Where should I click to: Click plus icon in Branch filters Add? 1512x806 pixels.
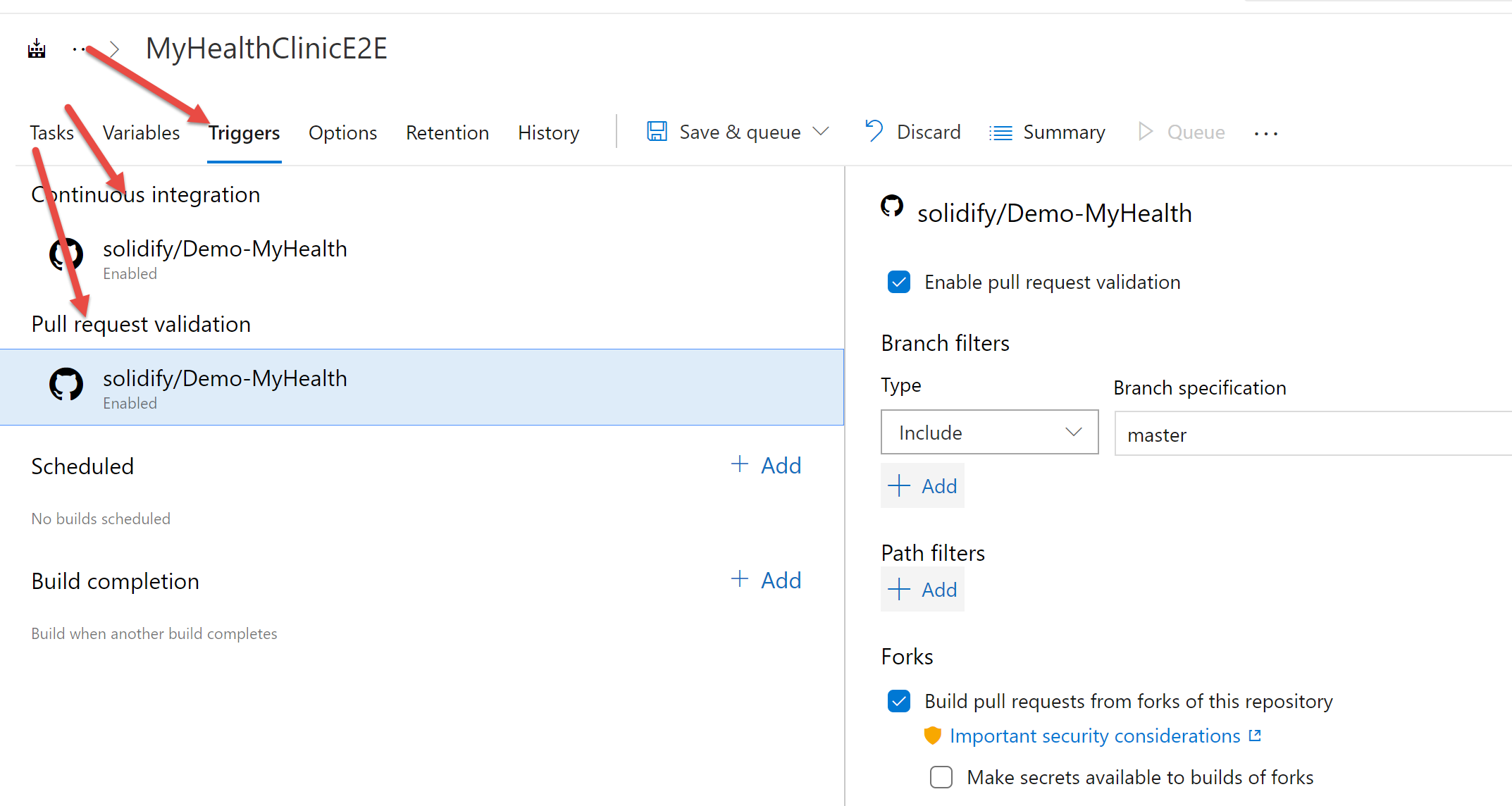[x=899, y=485]
